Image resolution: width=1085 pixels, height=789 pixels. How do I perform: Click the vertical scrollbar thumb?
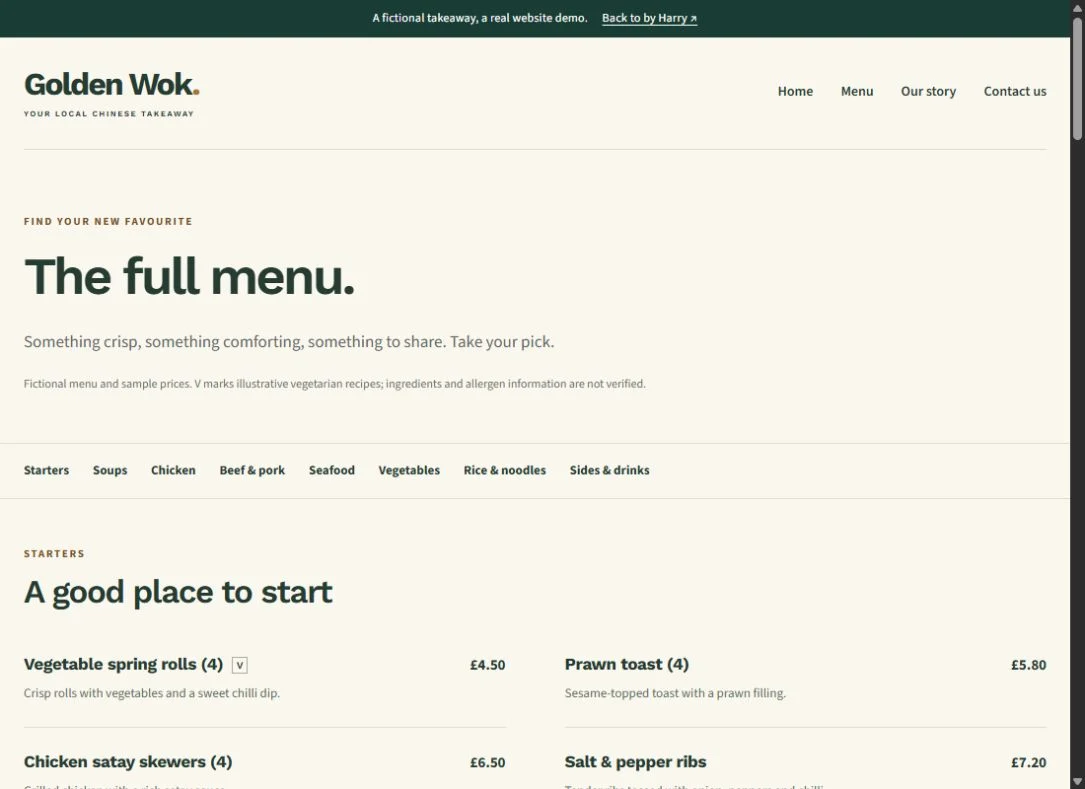1077,78
